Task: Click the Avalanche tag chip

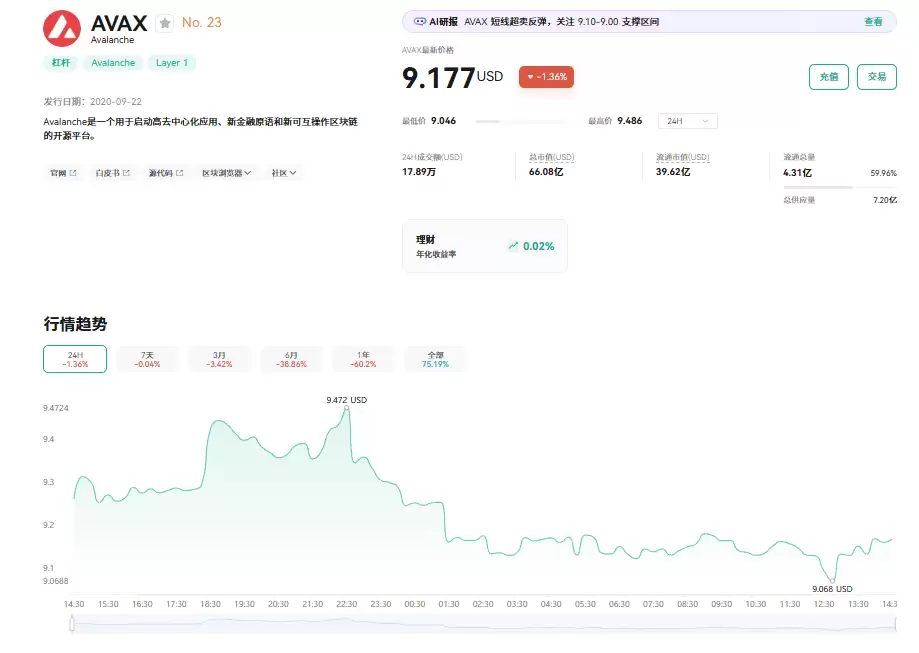Action: click(x=113, y=63)
